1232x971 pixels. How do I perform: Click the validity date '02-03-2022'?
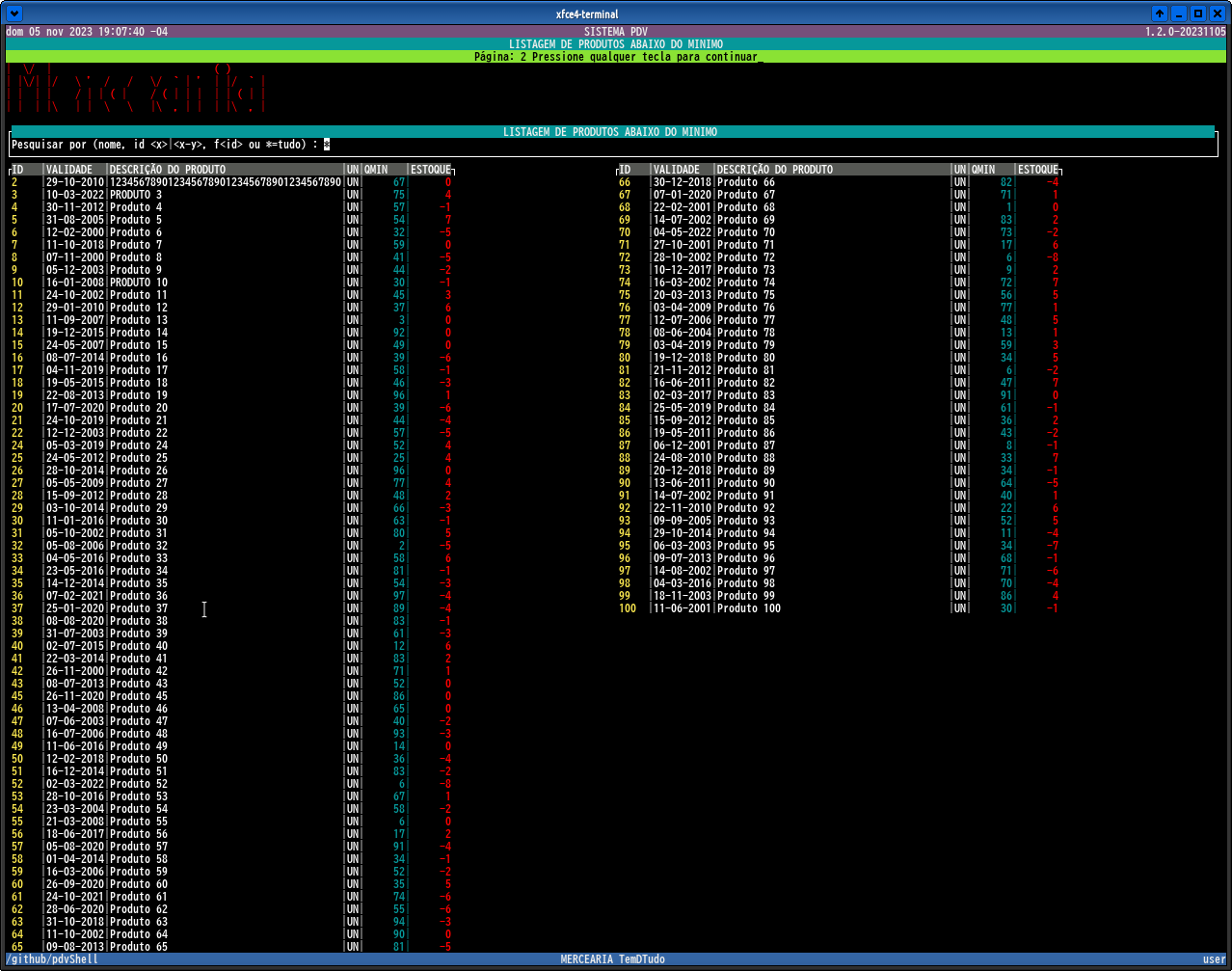point(75,784)
